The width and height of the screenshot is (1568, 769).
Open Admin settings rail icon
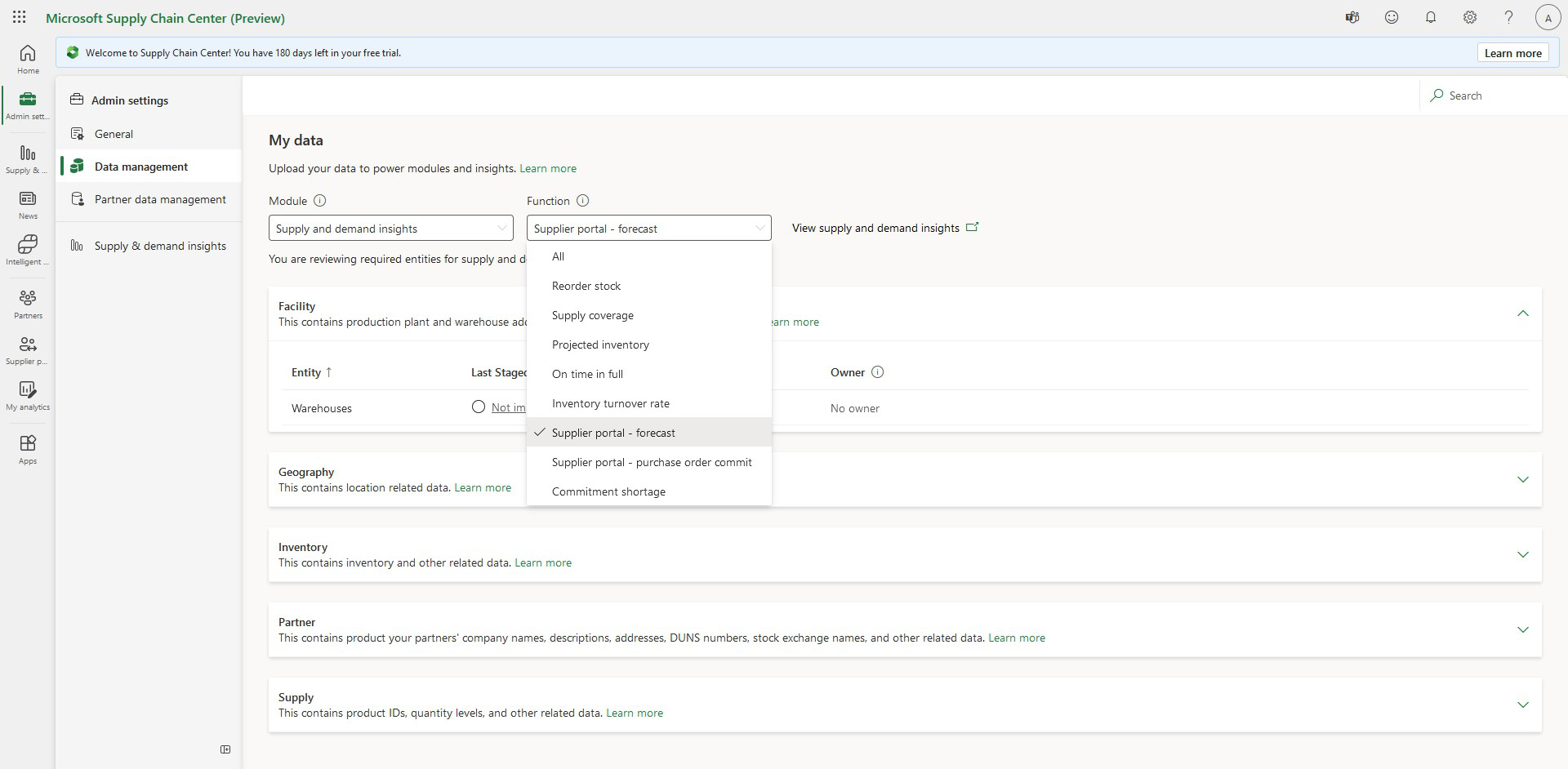28,105
